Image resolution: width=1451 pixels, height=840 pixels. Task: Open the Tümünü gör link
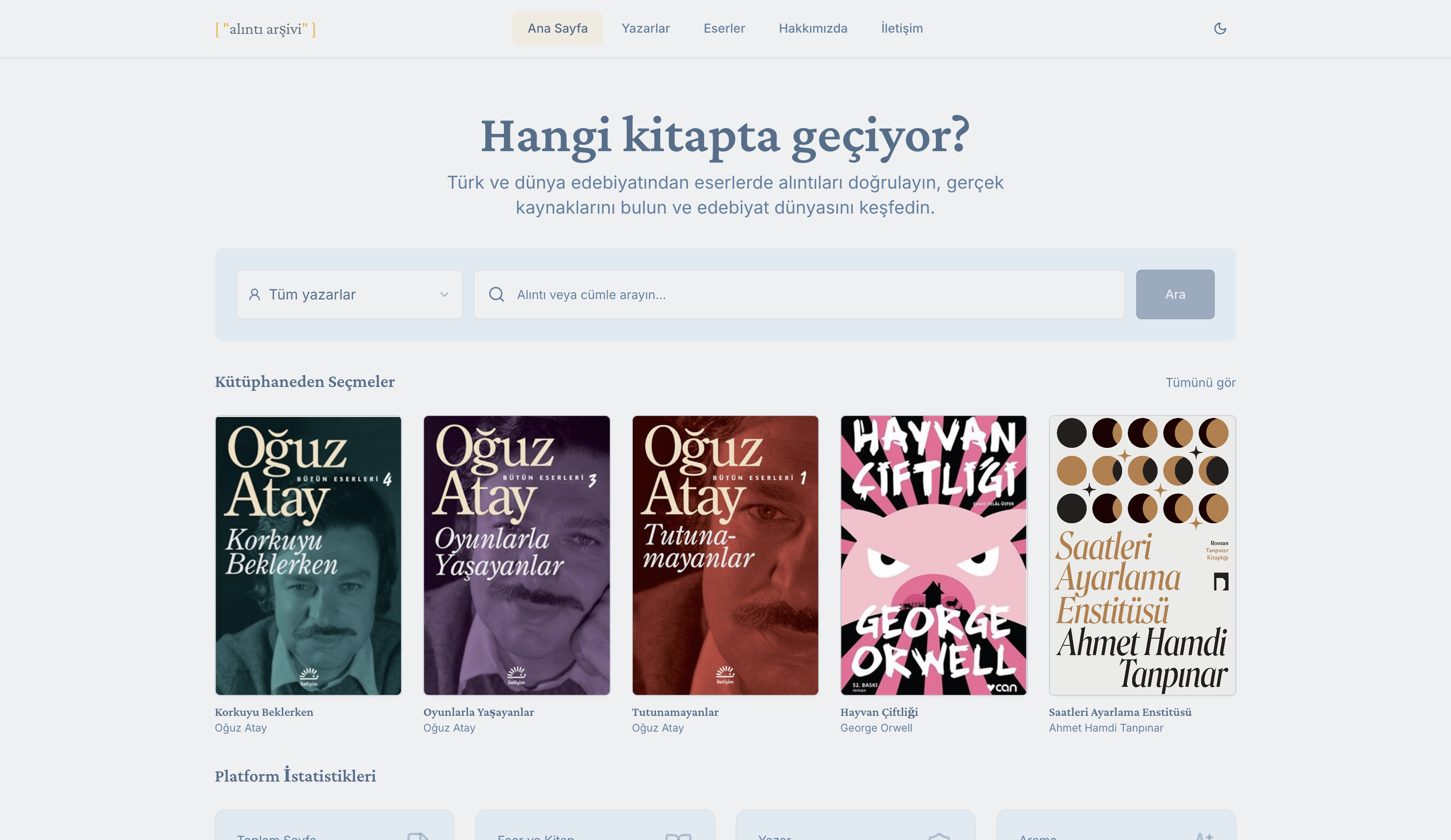tap(1201, 382)
